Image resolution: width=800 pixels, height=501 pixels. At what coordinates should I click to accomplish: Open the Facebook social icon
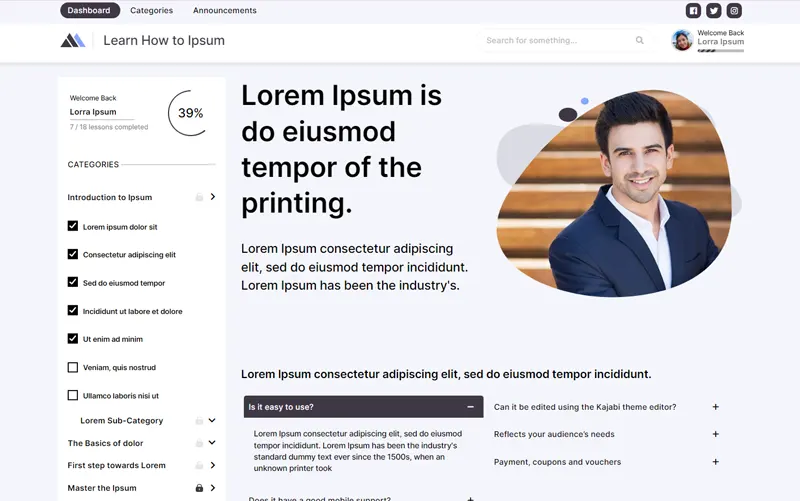[x=693, y=11]
